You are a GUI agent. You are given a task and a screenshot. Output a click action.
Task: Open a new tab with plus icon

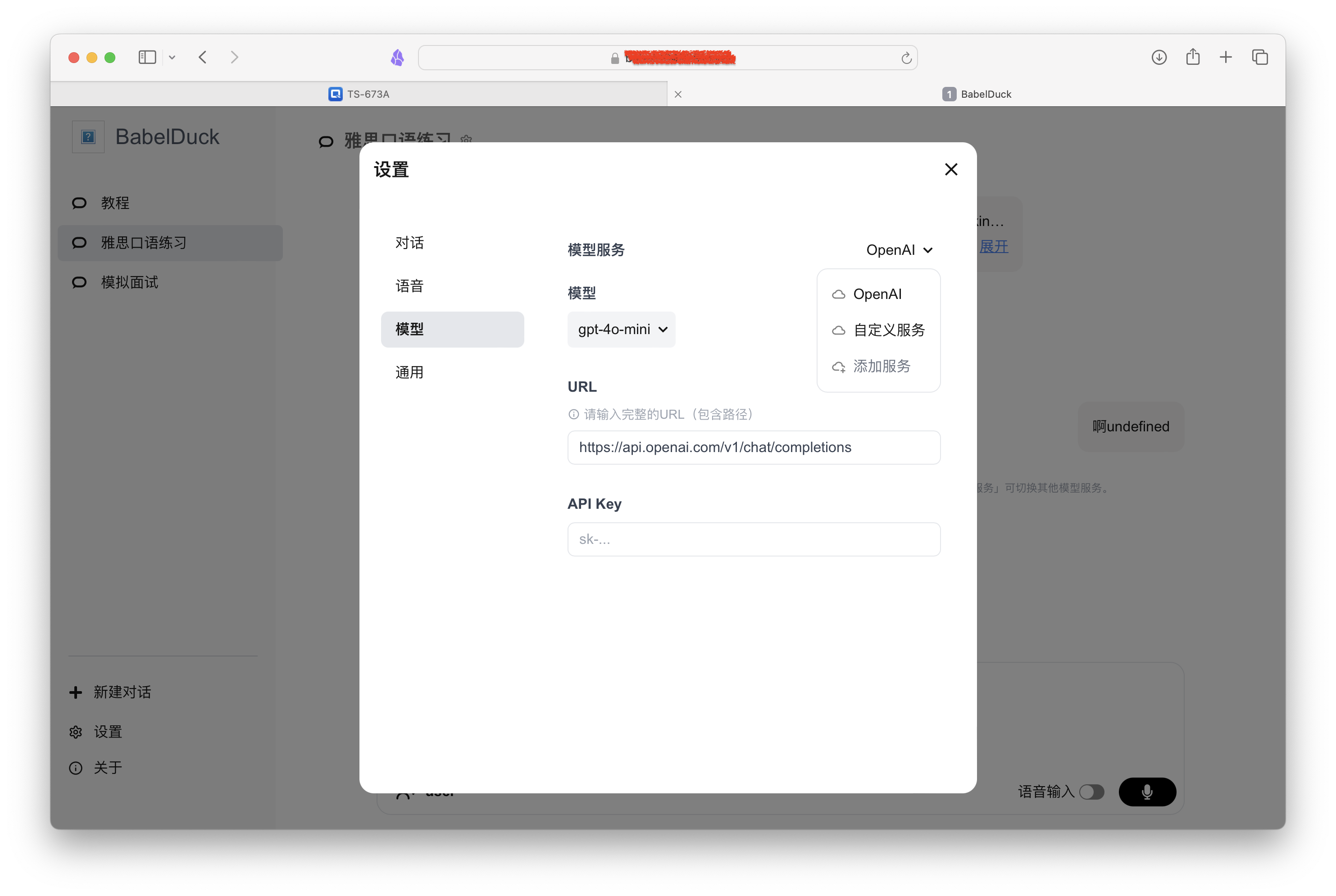click(x=1226, y=57)
